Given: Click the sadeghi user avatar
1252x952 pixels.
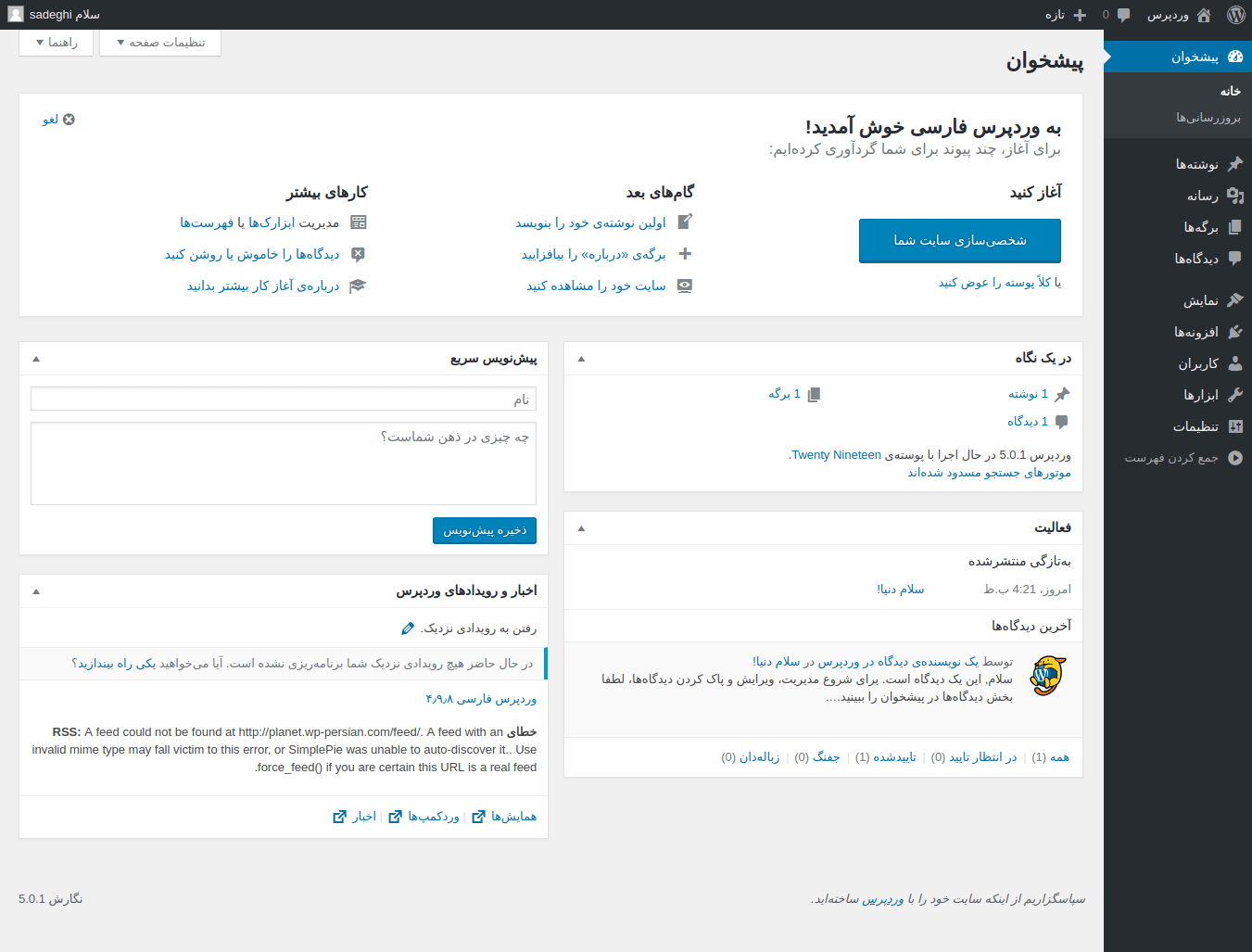Looking at the screenshot, I should [x=15, y=15].
